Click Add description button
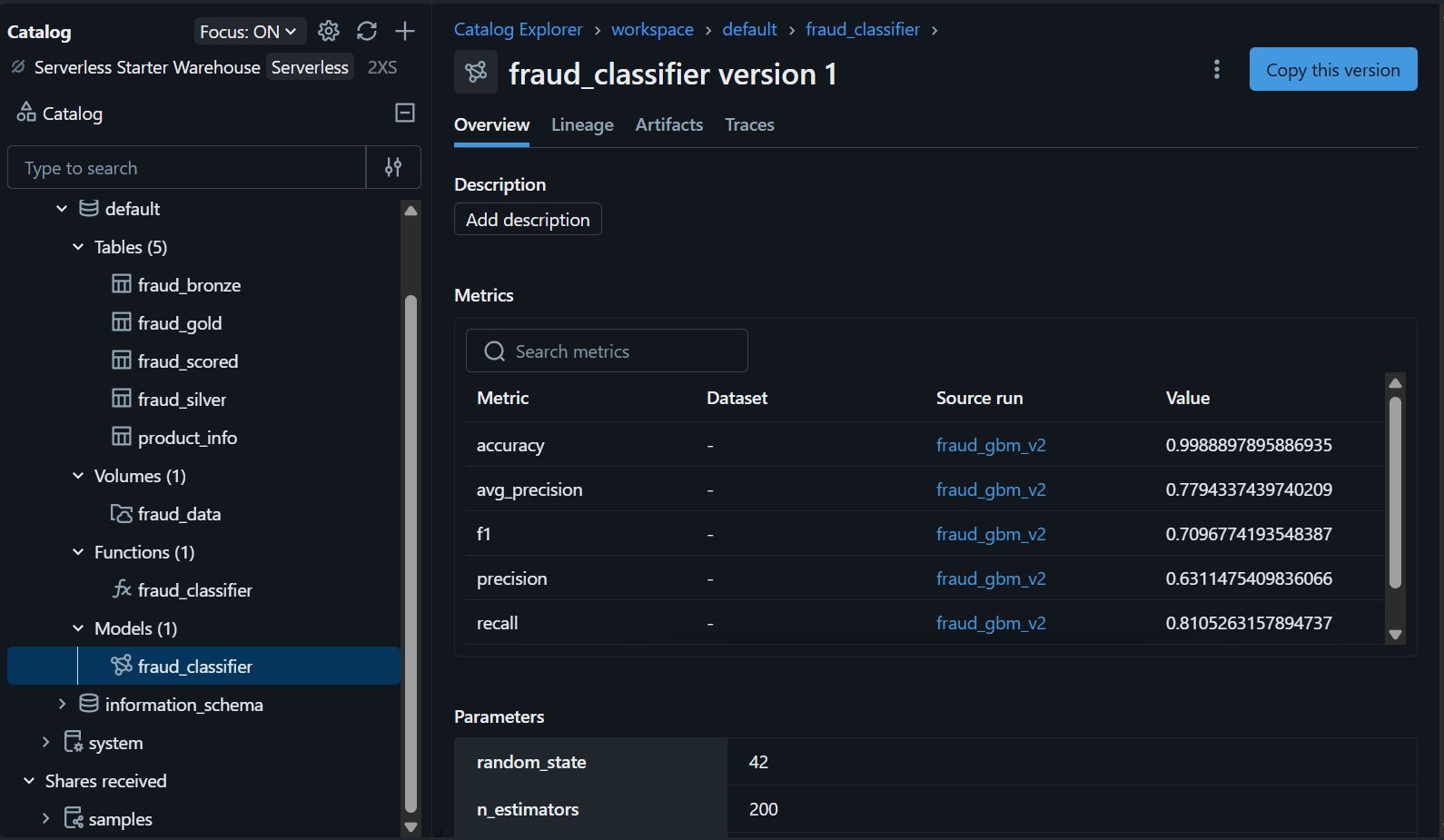This screenshot has width=1444, height=840. [528, 219]
